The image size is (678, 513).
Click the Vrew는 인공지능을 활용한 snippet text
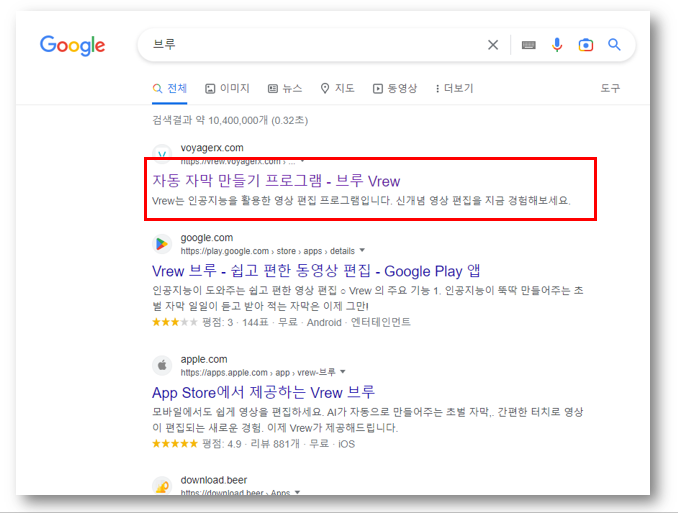361,201
